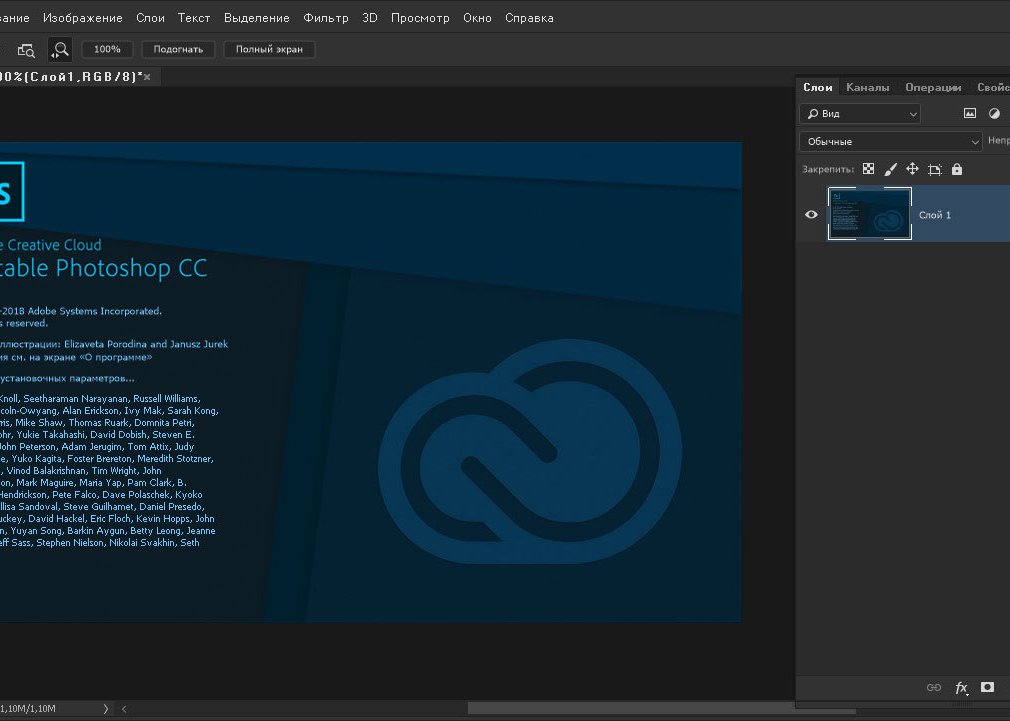This screenshot has height=721, width=1010.
Task: Switch to the Каналы tab
Action: (867, 87)
